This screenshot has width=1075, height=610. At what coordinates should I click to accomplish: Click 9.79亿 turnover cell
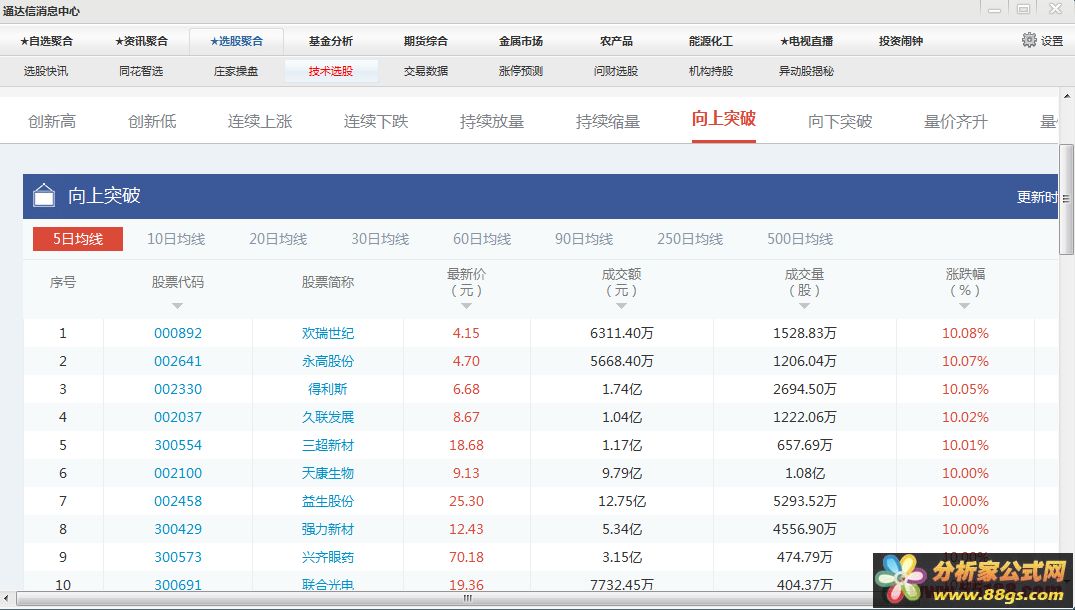[x=622, y=474]
